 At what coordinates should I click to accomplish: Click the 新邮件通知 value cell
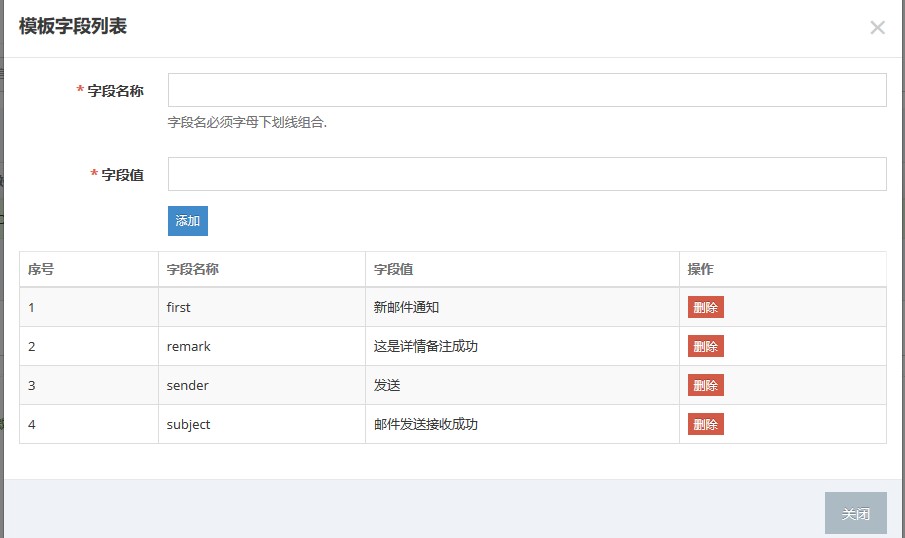pos(406,307)
